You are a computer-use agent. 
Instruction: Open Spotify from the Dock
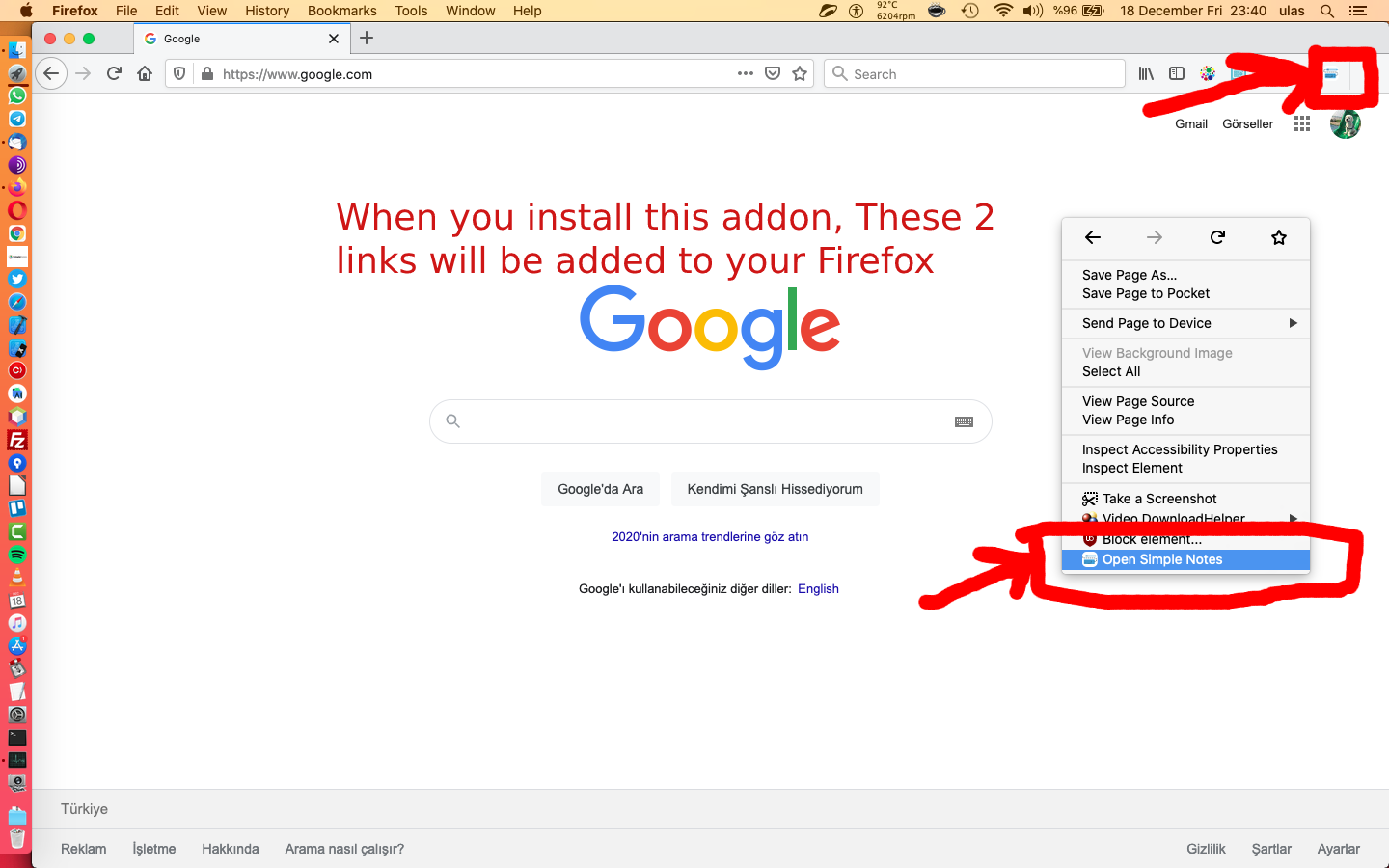(x=17, y=555)
